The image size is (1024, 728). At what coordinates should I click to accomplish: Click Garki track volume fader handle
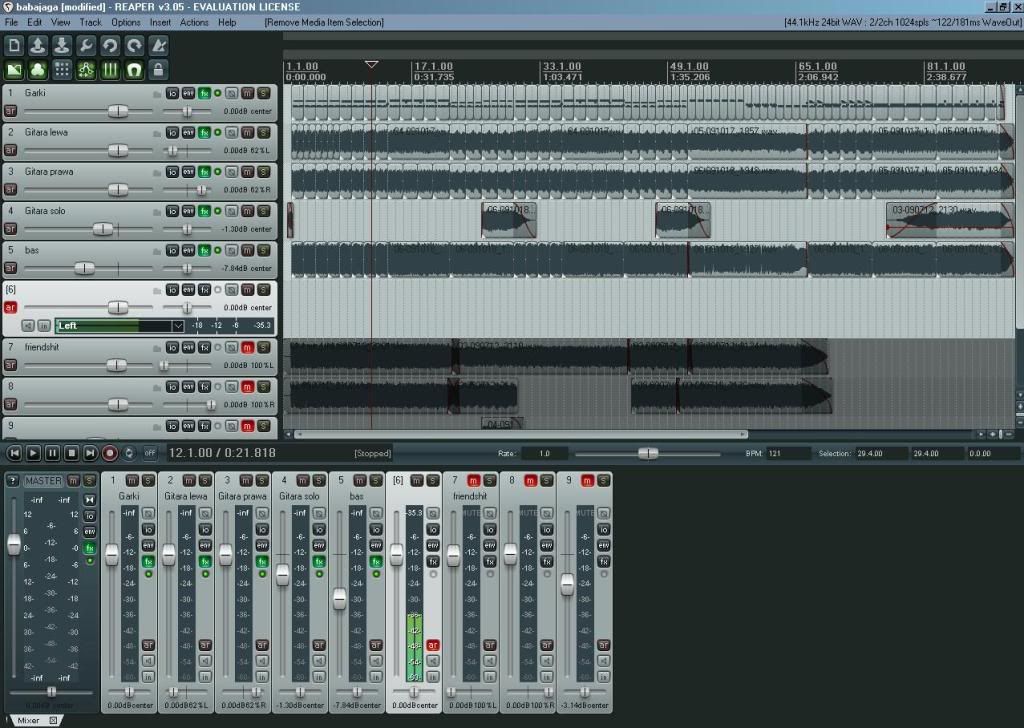pyautogui.click(x=118, y=111)
